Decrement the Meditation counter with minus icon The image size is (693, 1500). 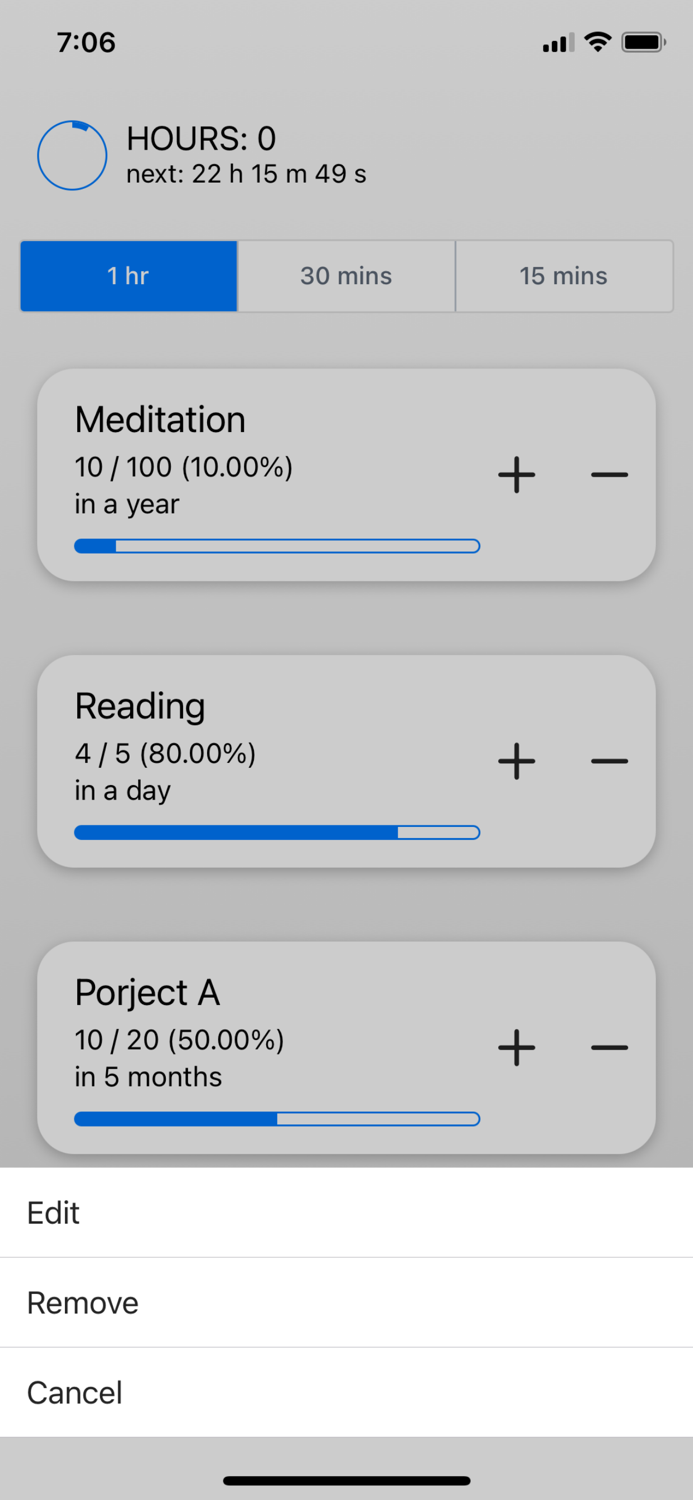tap(609, 475)
